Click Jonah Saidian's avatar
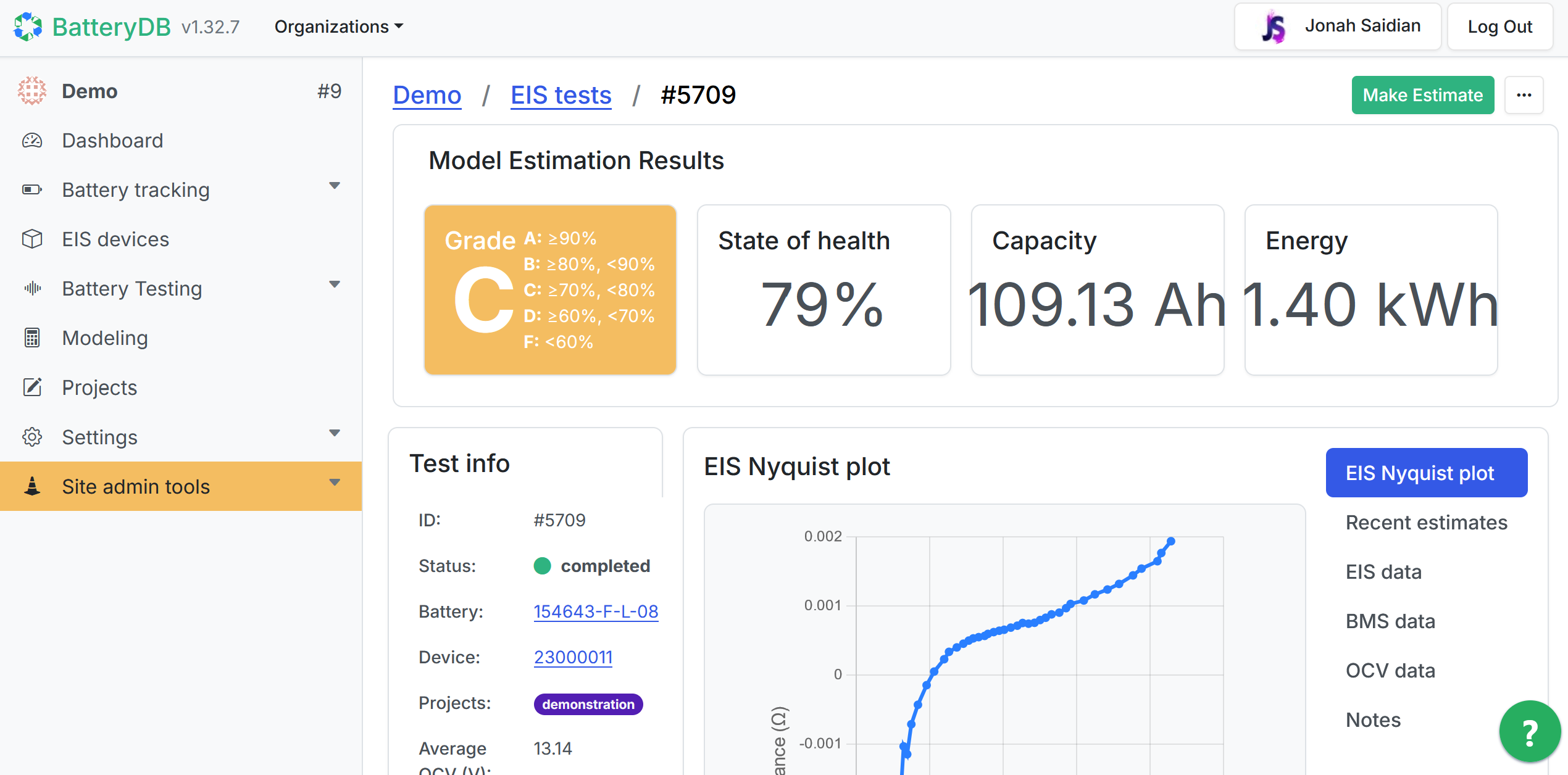1568x775 pixels. [1273, 26]
